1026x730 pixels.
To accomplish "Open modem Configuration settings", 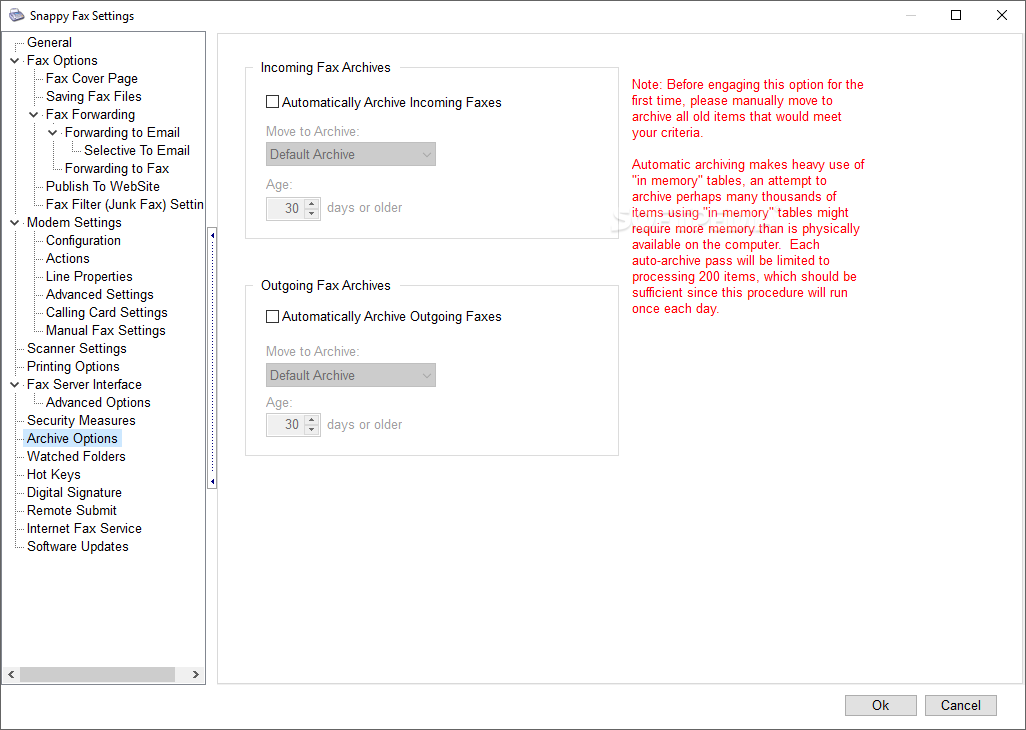I will point(83,240).
